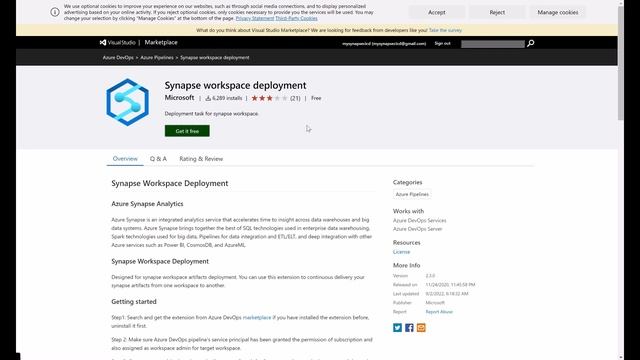640x360 pixels.
Task: Go to the Marketplace home link
Action: tap(161, 42)
